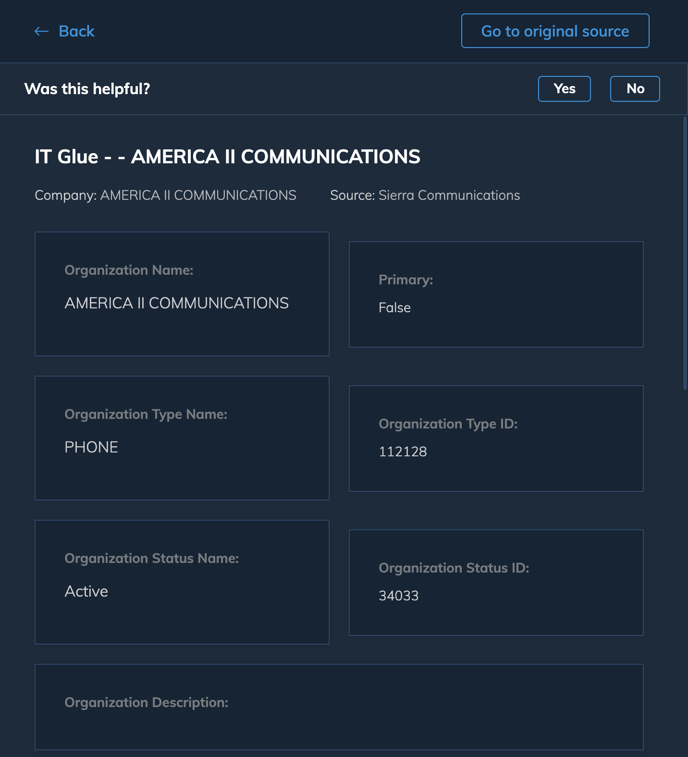The width and height of the screenshot is (688, 757).
Task: Click the vertical scrollbar on the right edge
Action: pyautogui.click(x=685, y=252)
